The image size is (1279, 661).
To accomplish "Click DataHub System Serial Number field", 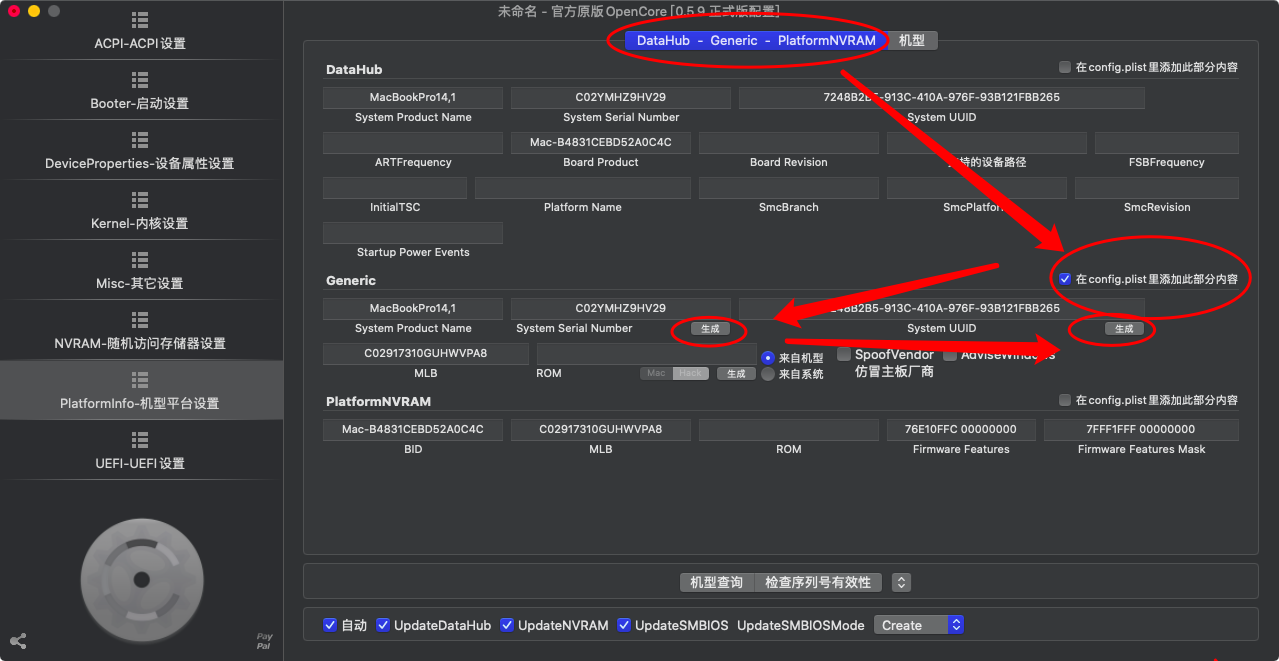I will click(621, 98).
